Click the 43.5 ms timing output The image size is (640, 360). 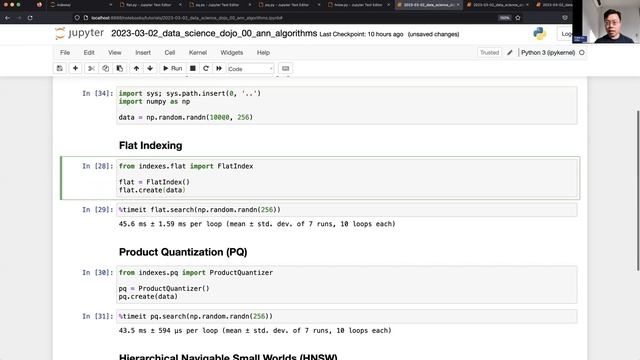(255, 331)
